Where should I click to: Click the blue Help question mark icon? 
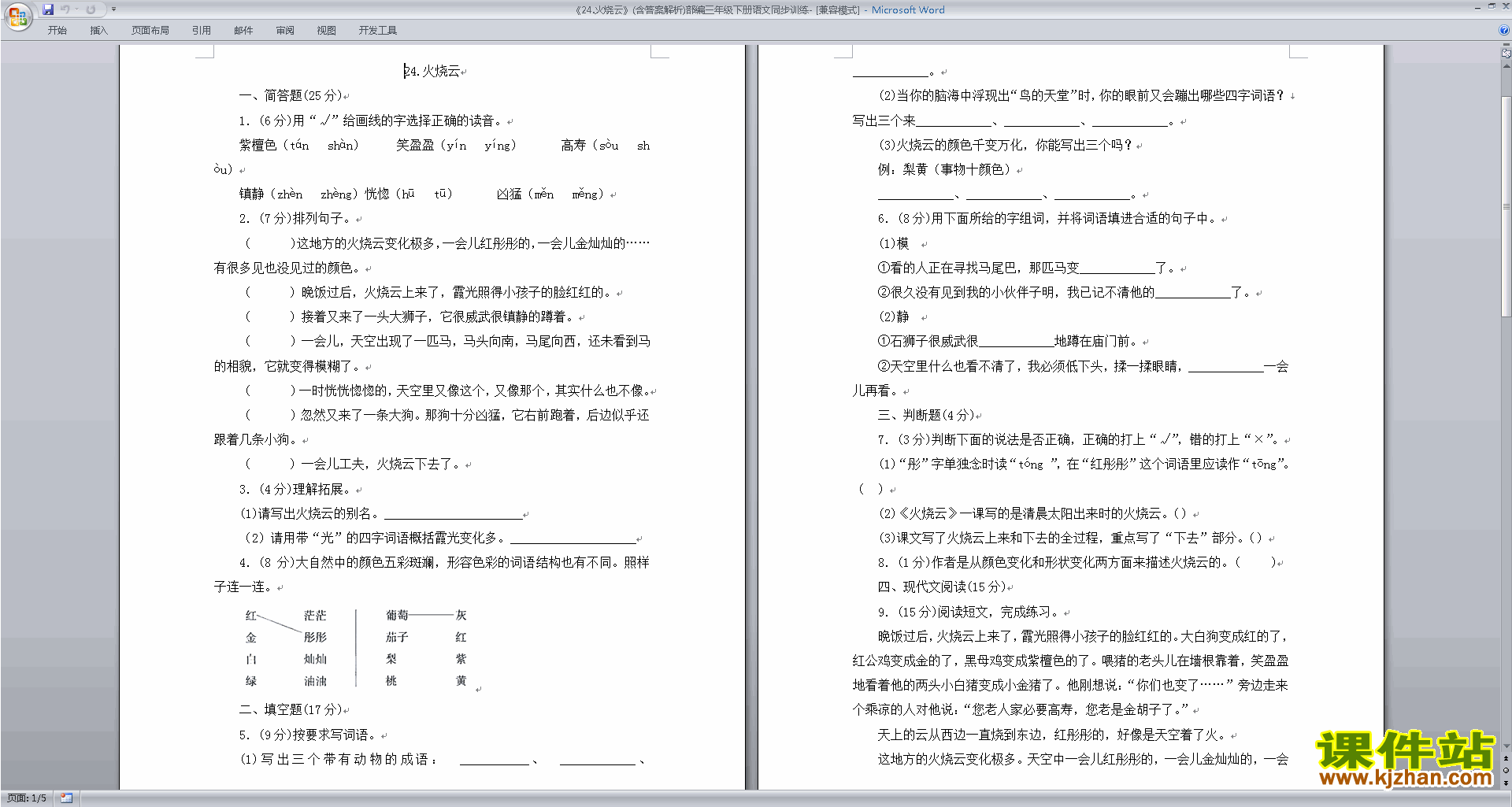click(1504, 30)
